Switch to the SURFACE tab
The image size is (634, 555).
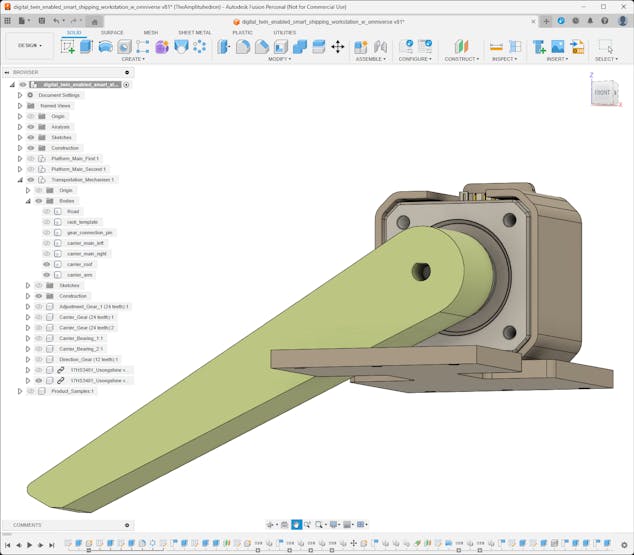112,32
